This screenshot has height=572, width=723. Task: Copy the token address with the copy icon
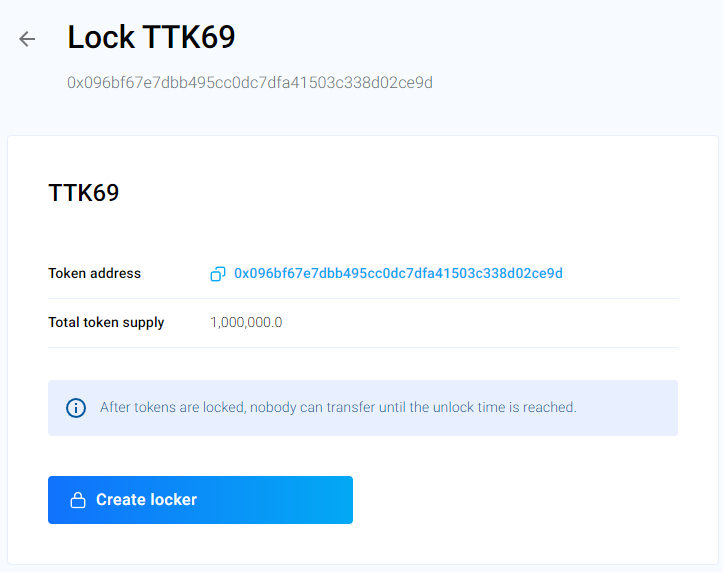218,274
